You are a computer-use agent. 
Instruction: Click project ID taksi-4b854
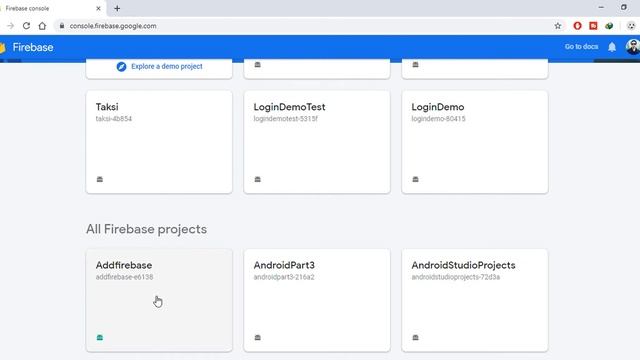113,119
